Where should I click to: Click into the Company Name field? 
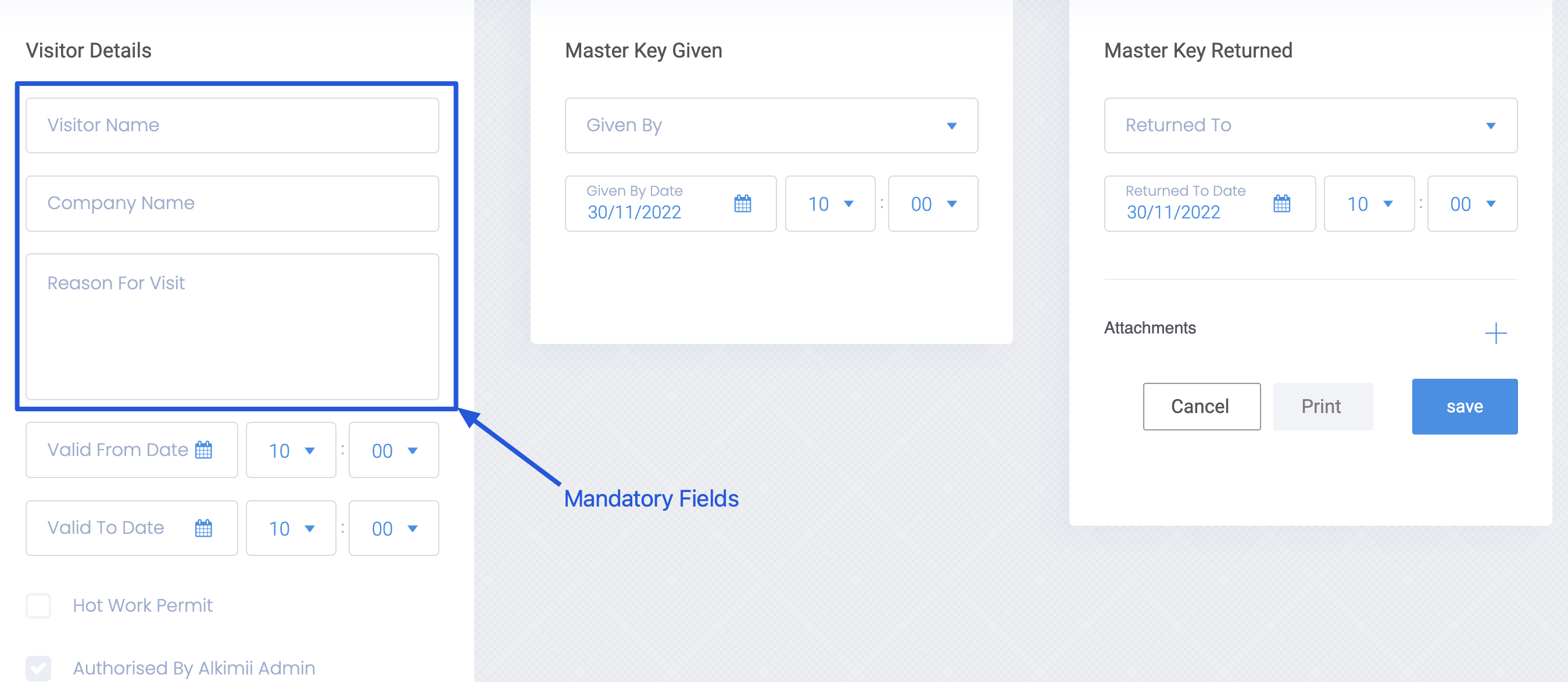point(232,203)
